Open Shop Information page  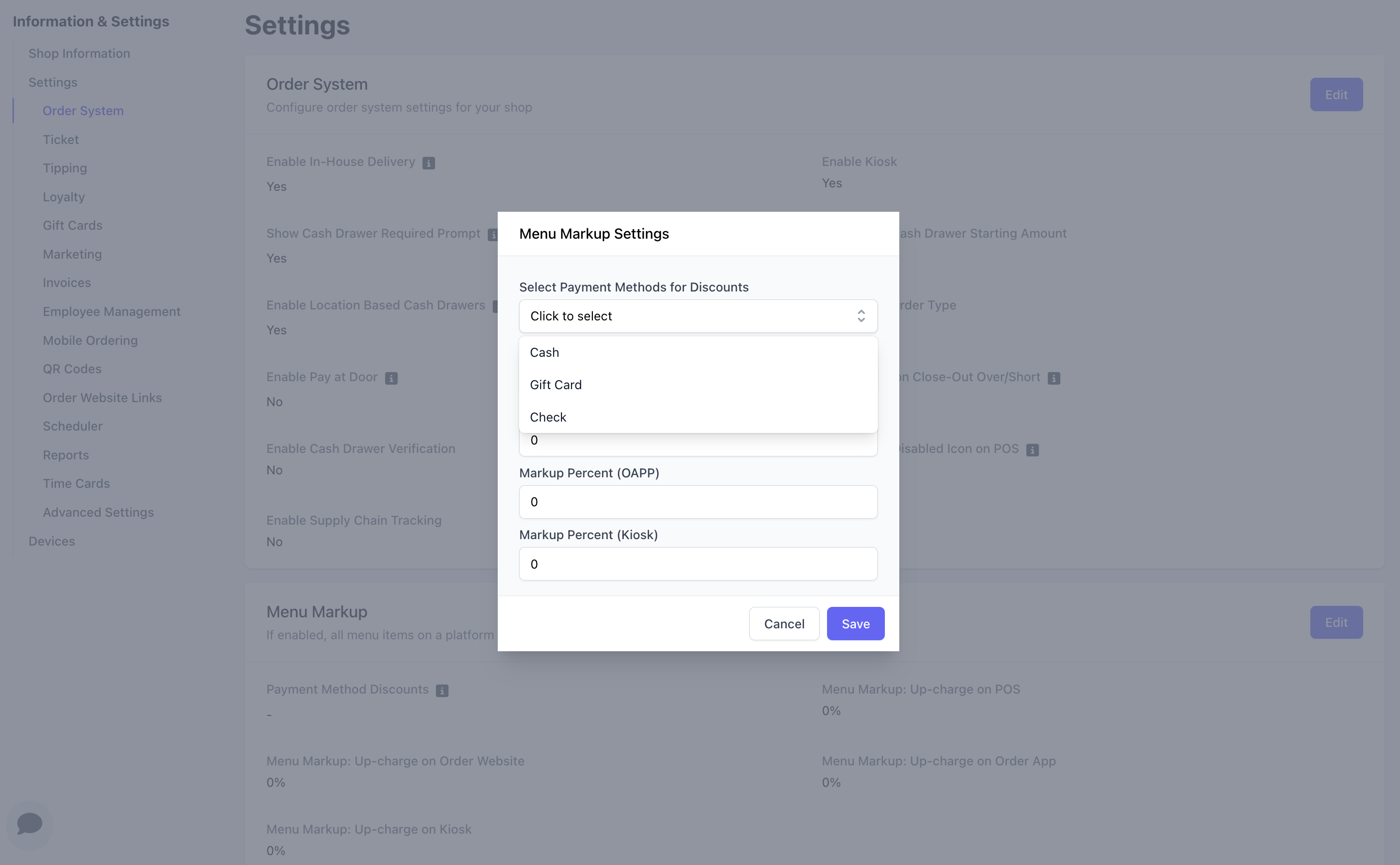[x=80, y=53]
